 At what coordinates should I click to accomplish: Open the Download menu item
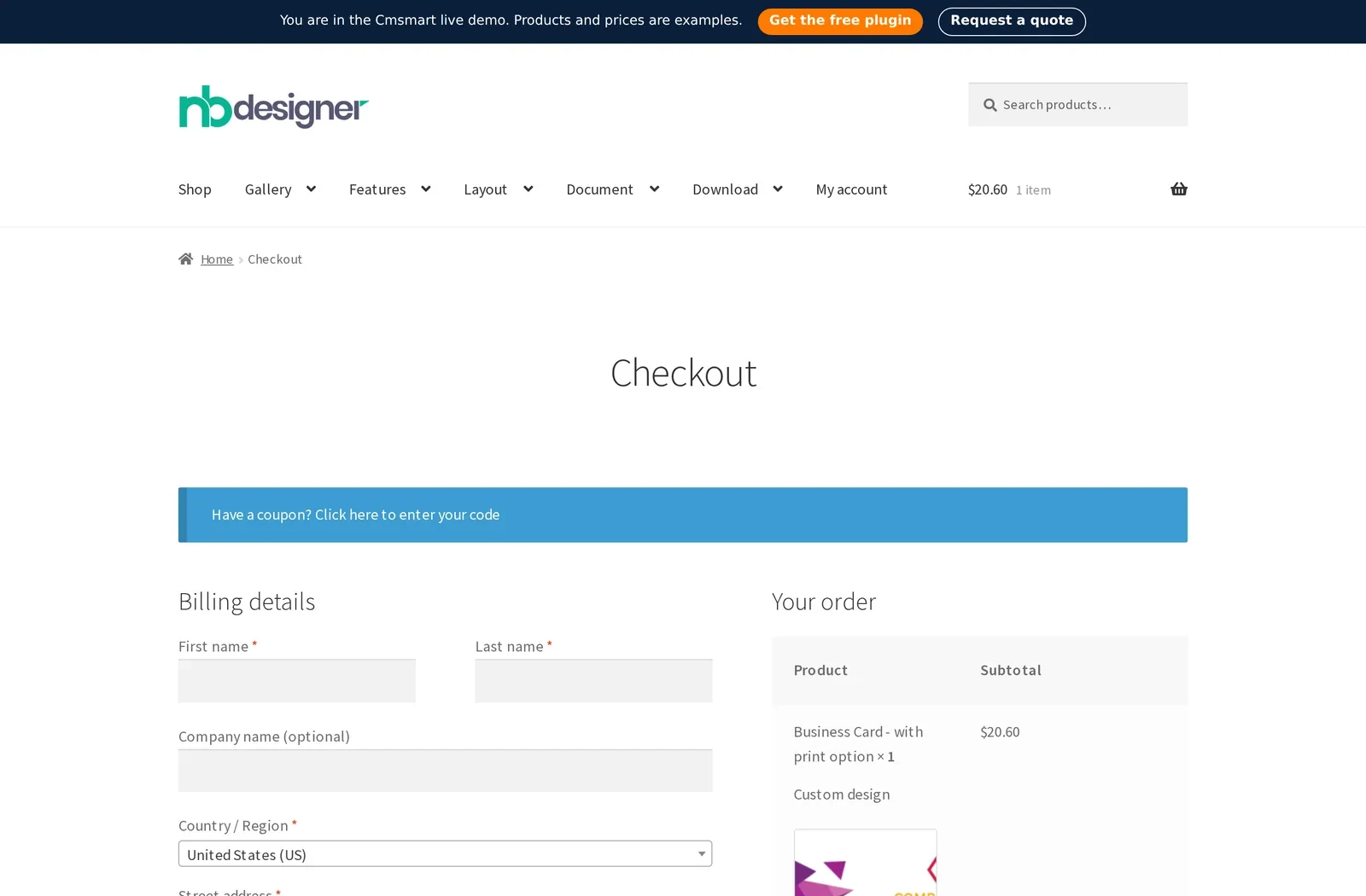[725, 189]
